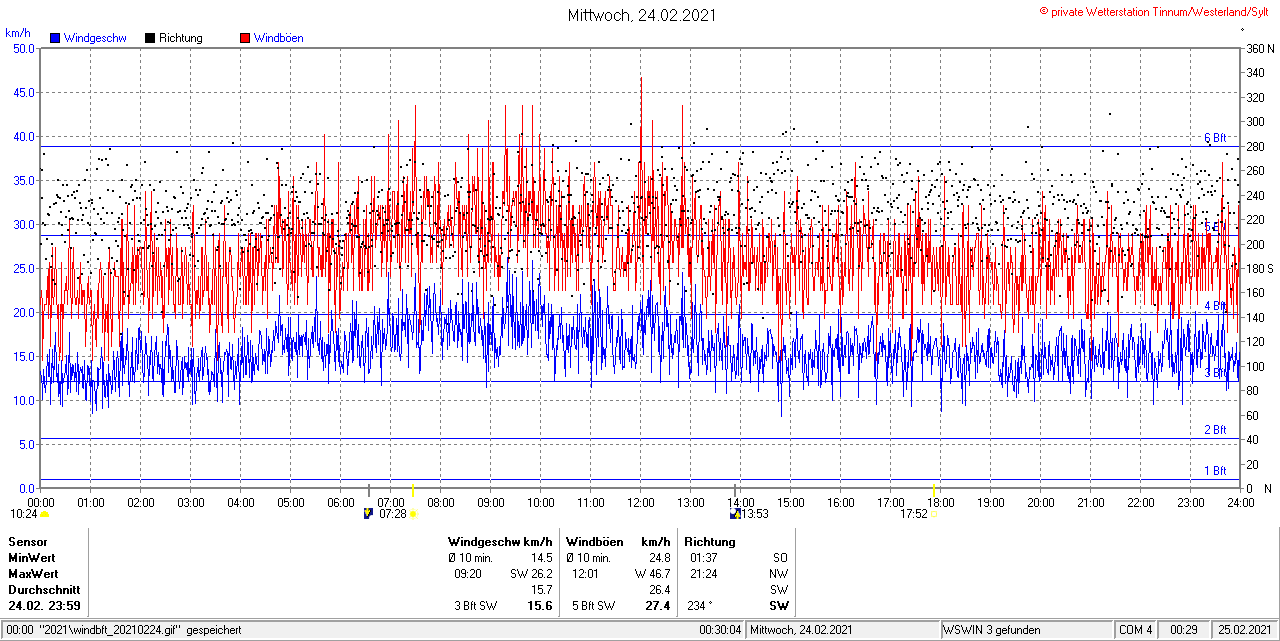The height and width of the screenshot is (641, 1280).
Task: Click the 'COM 4' status bar cell
Action: [1136, 630]
